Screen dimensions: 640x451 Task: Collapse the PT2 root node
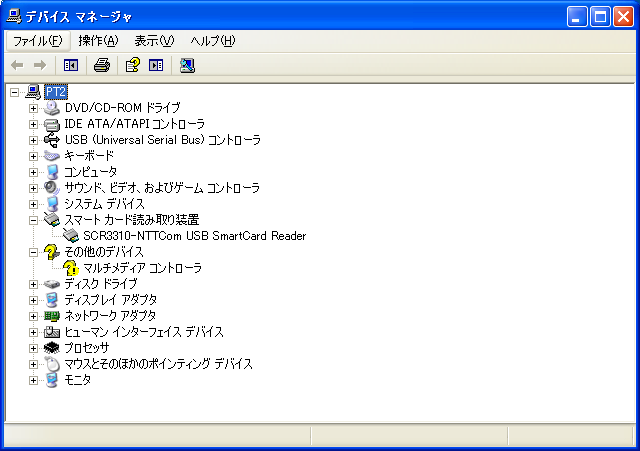(14, 92)
